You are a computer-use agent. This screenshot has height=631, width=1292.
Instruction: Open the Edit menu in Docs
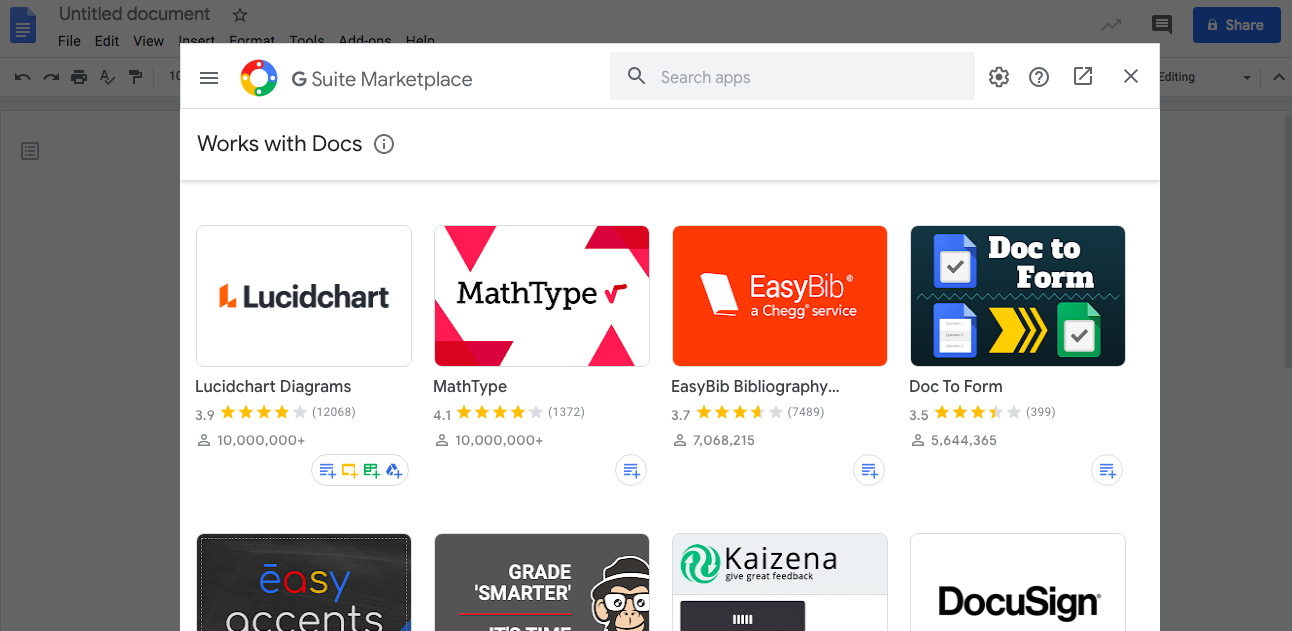(107, 41)
